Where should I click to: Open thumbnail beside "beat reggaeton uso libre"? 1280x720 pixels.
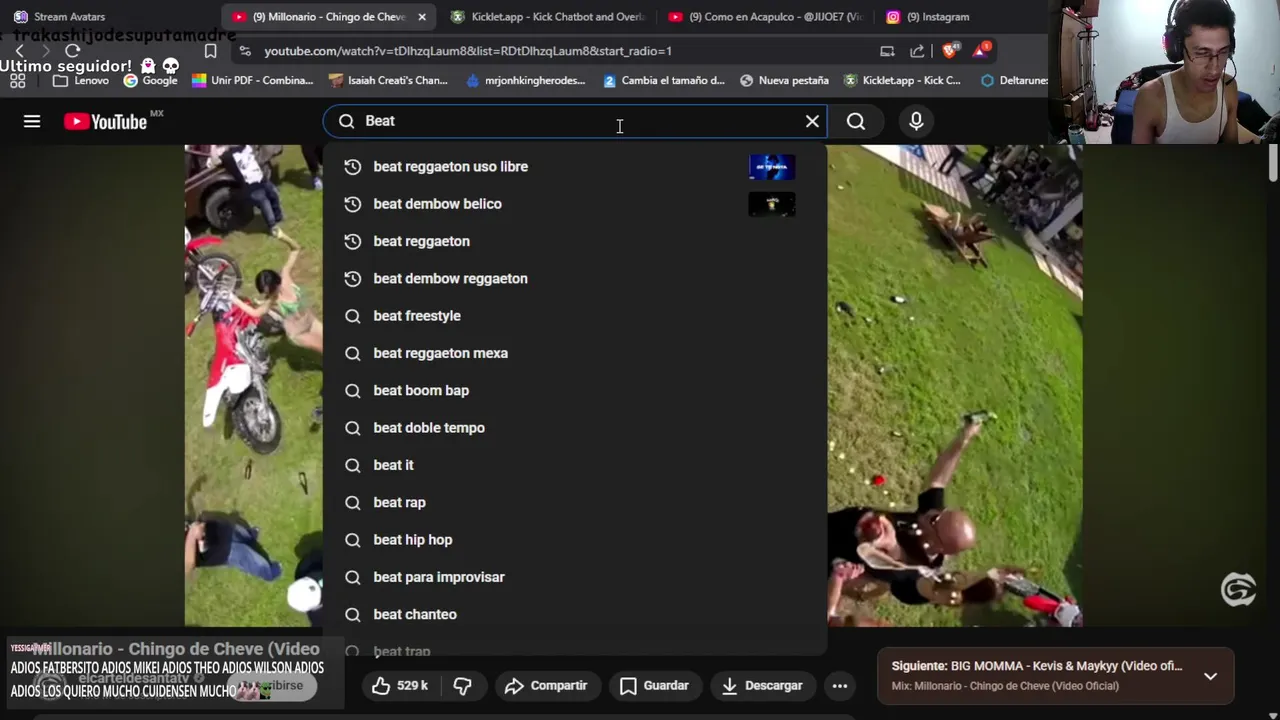click(772, 167)
